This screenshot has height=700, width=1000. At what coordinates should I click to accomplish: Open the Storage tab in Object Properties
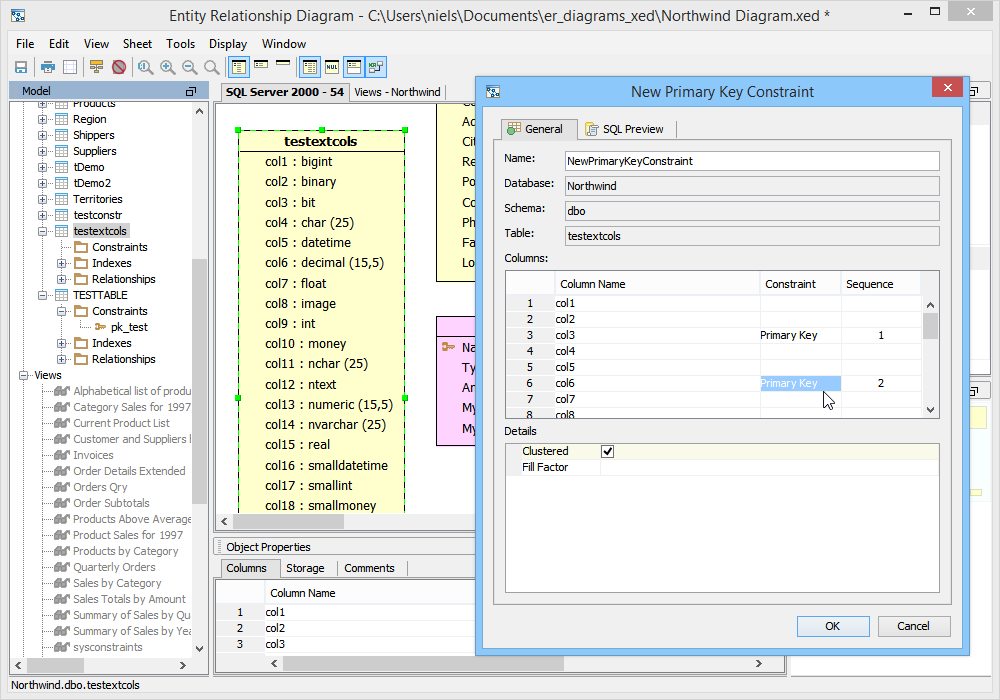pyautogui.click(x=305, y=568)
